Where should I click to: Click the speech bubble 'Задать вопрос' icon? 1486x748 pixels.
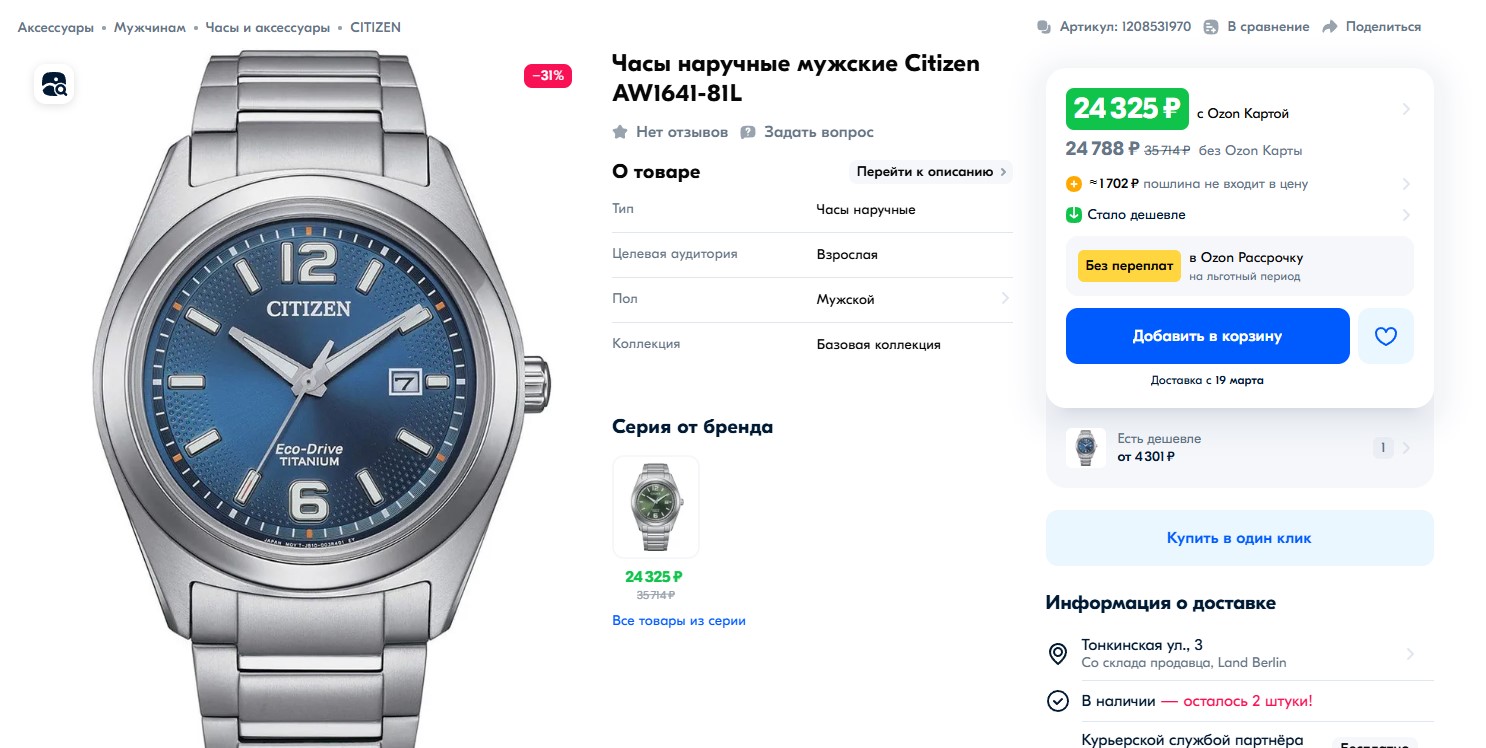pyautogui.click(x=748, y=132)
